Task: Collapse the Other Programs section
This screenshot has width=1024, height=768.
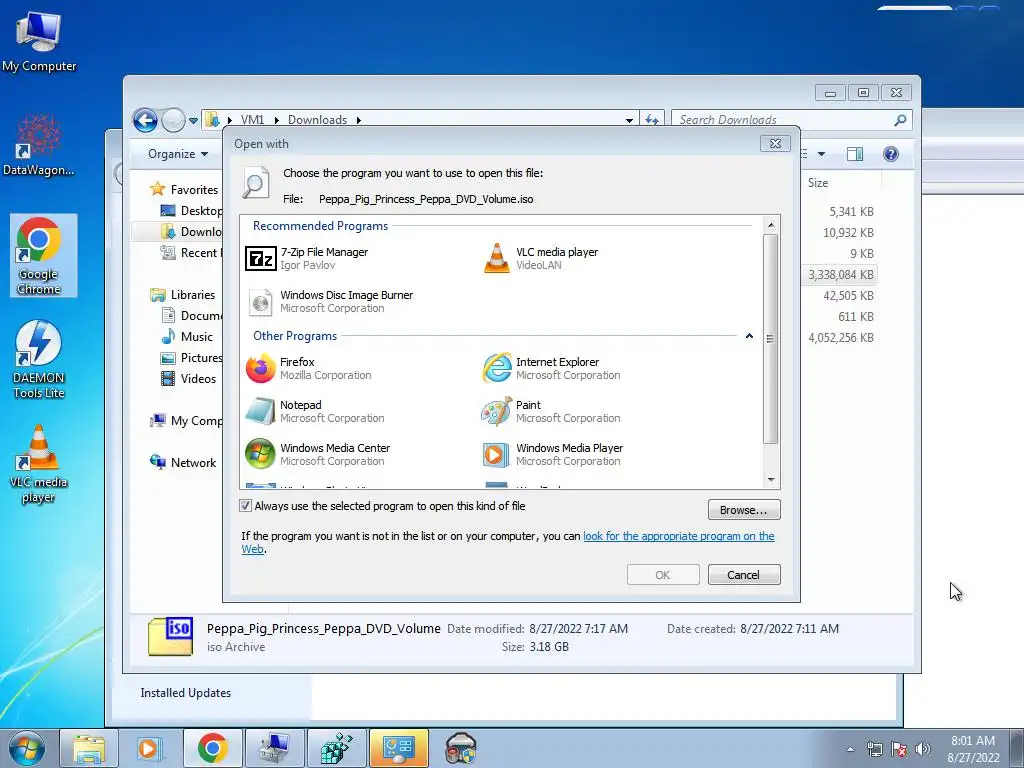Action: coord(749,336)
